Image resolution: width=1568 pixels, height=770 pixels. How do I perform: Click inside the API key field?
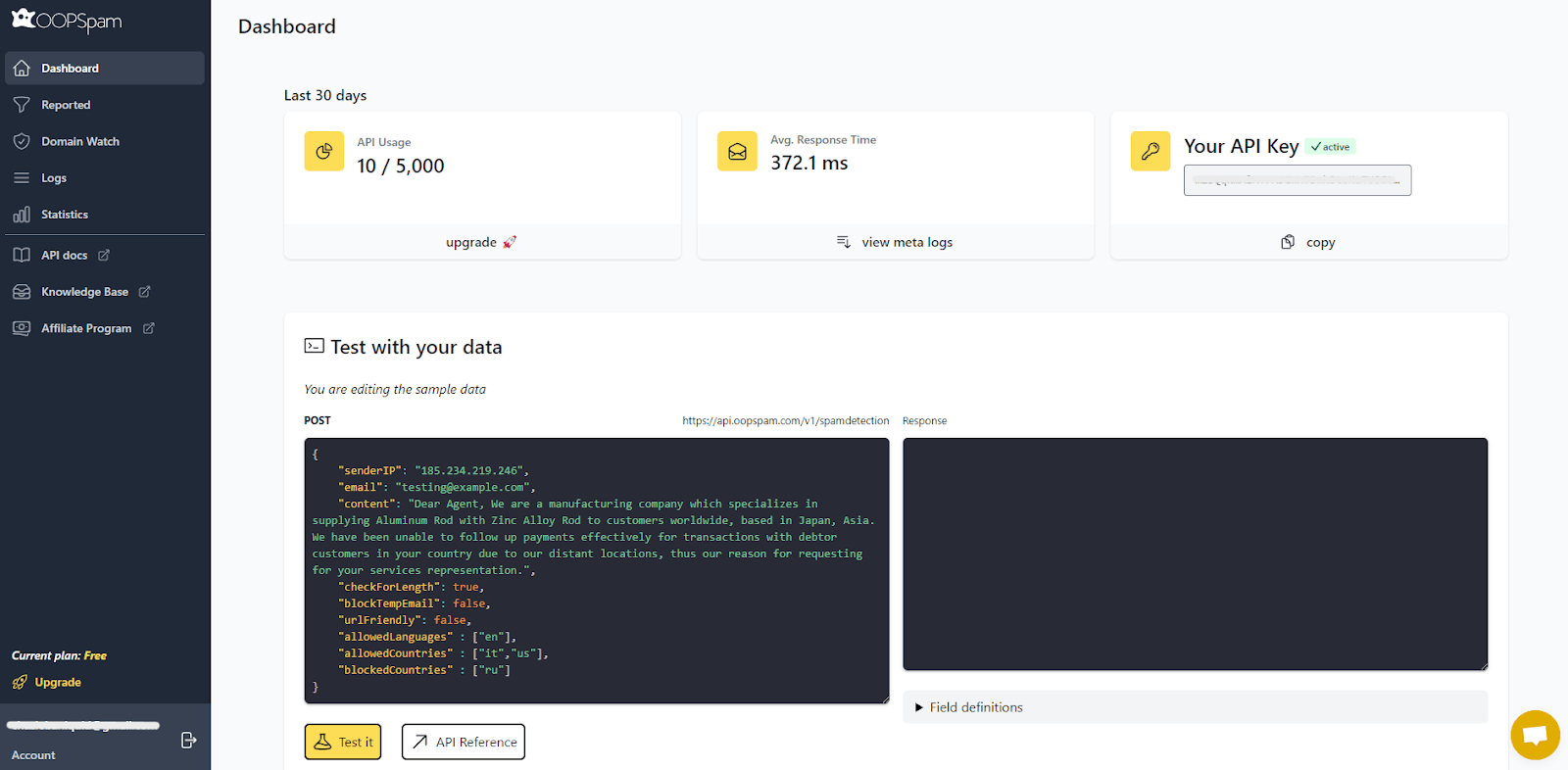(1297, 180)
